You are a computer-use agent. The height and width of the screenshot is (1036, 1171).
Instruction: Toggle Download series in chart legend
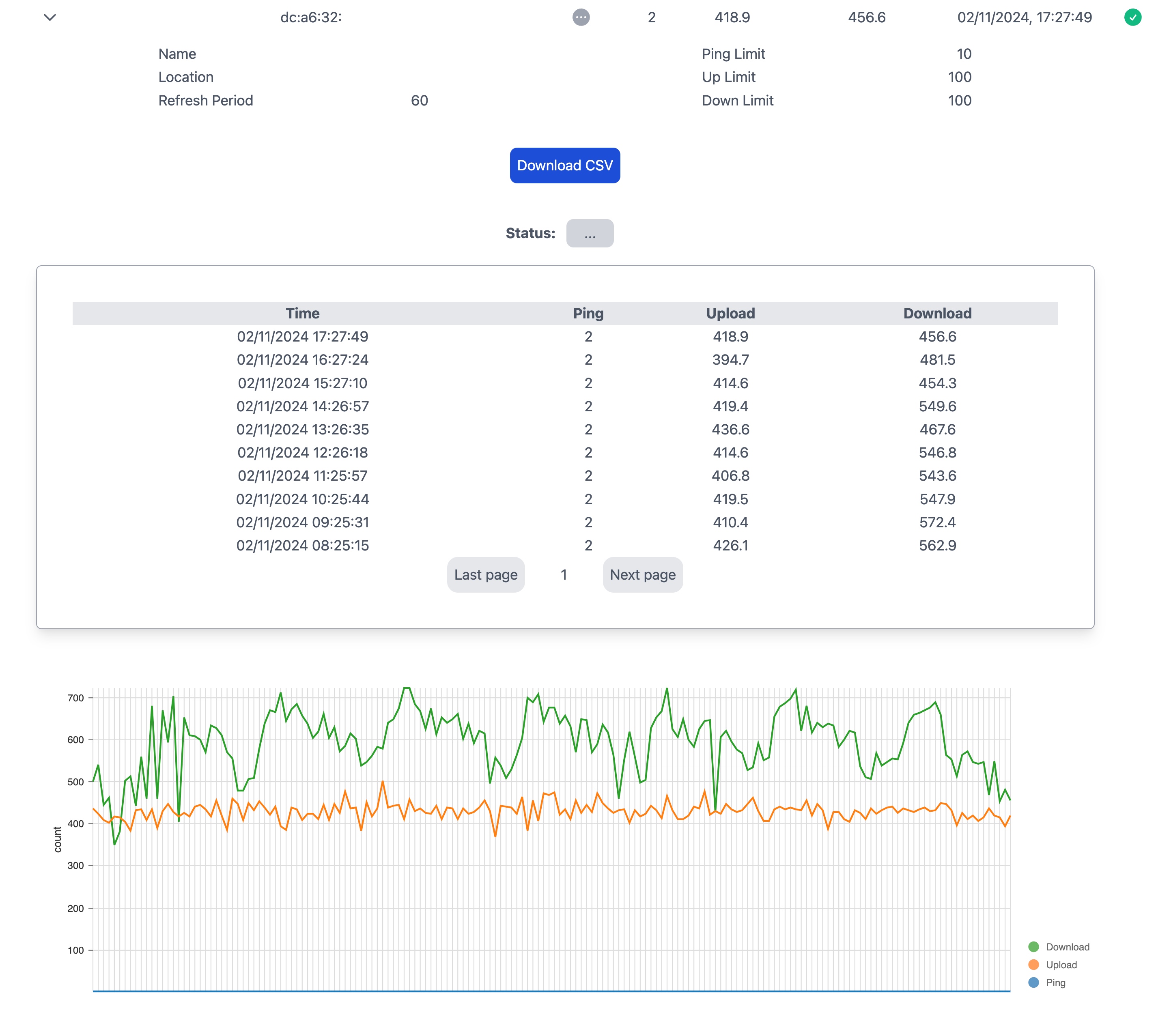1059,947
